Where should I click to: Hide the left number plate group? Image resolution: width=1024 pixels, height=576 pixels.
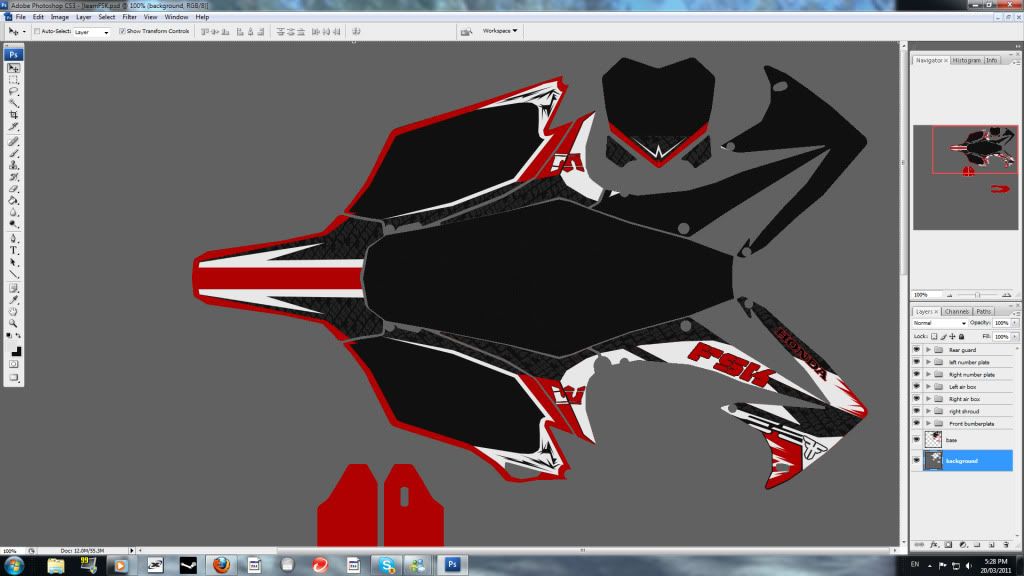(916, 362)
